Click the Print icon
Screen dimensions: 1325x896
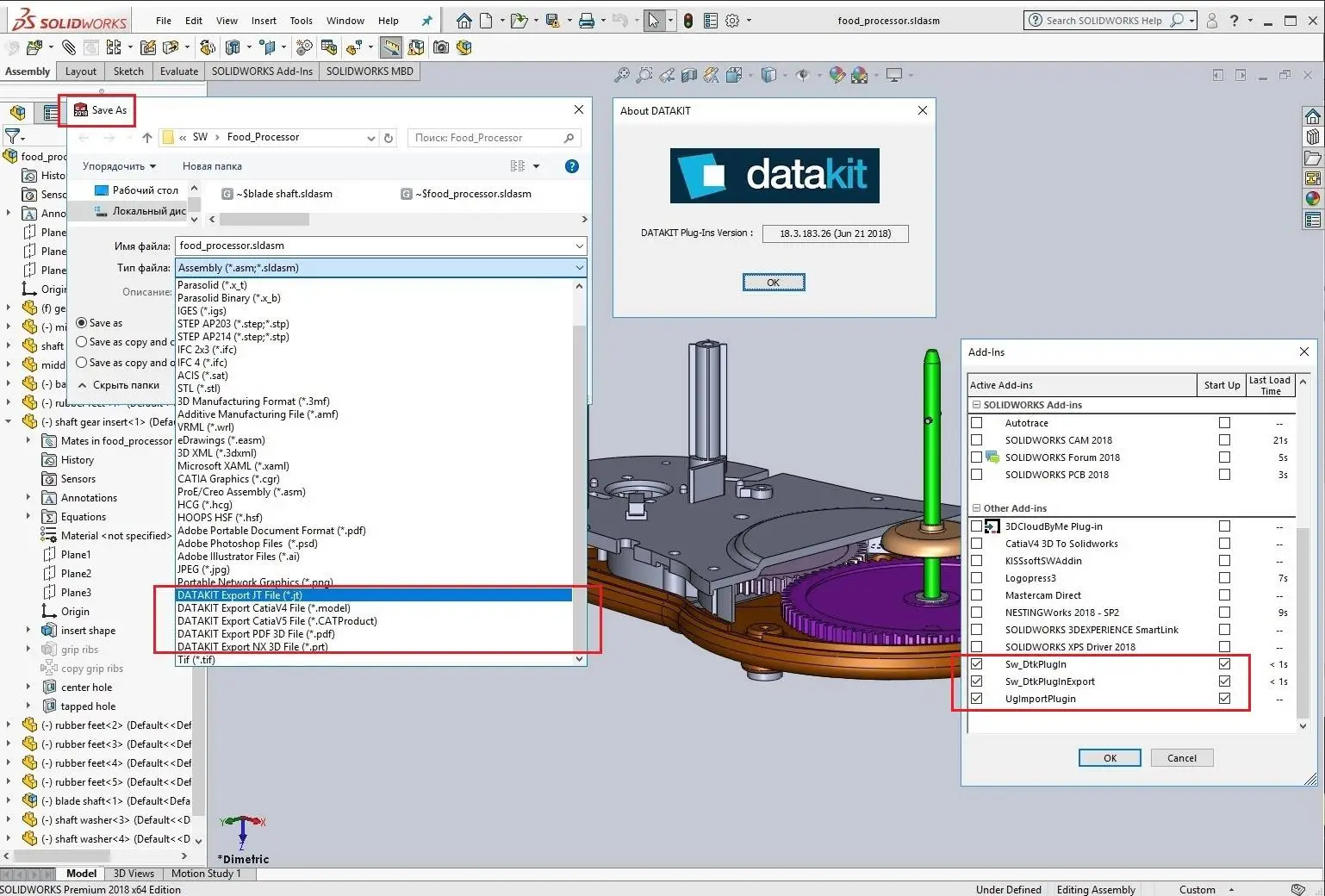(587, 21)
